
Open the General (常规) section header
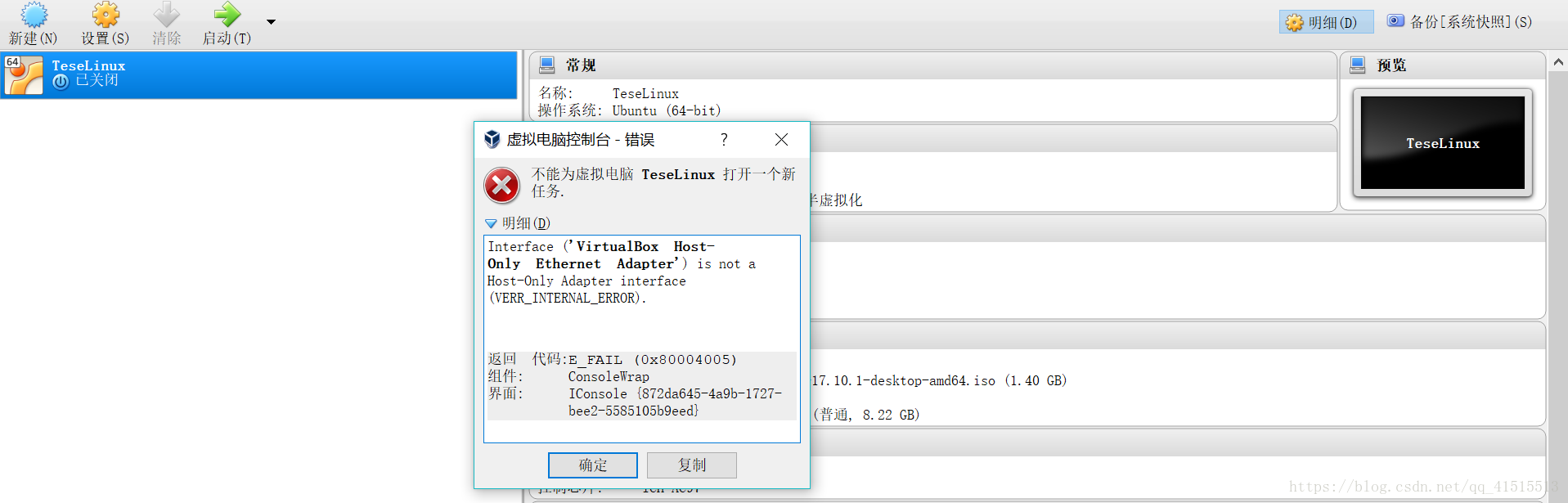(x=933, y=65)
